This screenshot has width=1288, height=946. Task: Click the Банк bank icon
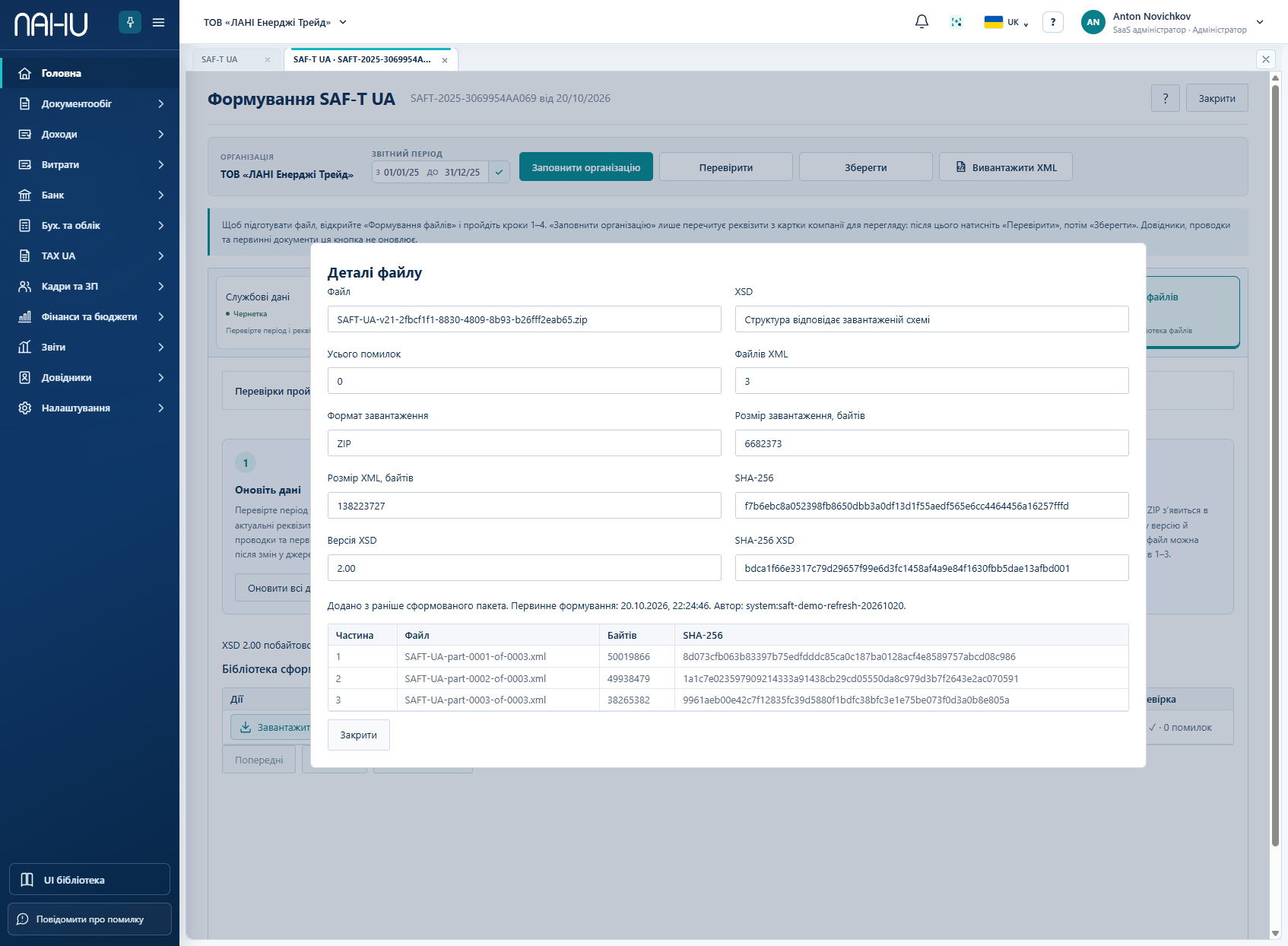tap(25, 195)
